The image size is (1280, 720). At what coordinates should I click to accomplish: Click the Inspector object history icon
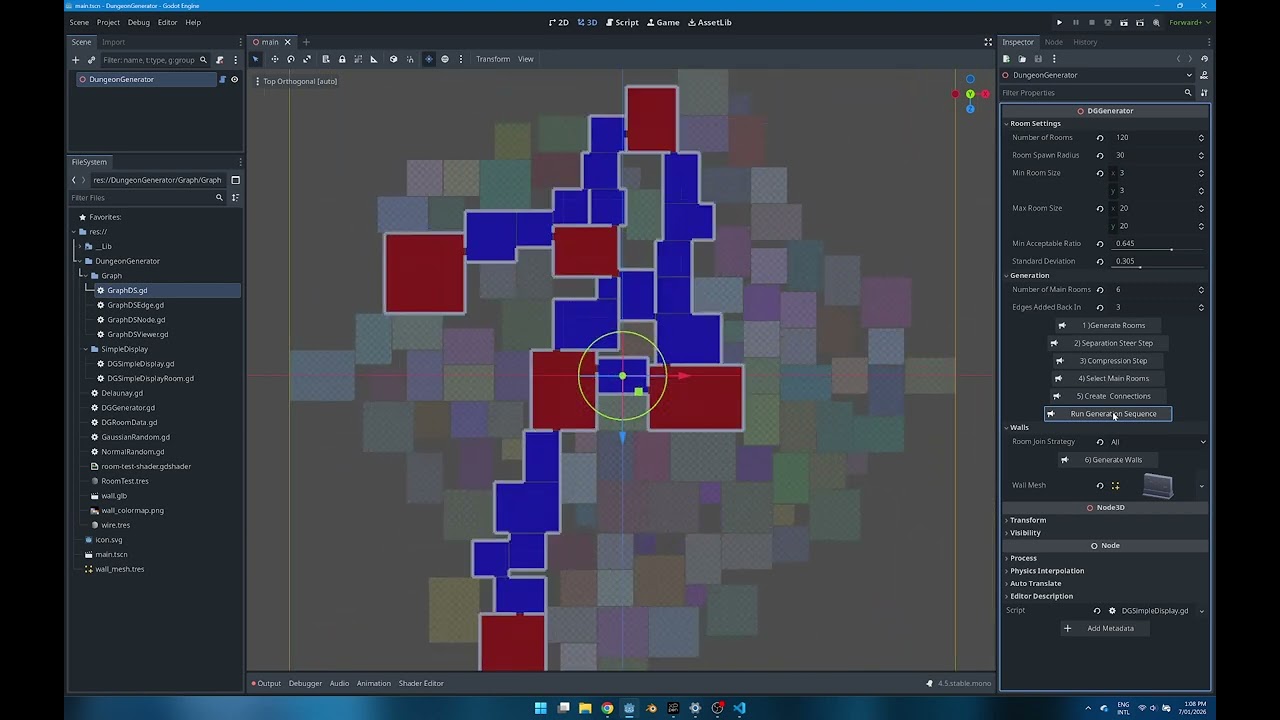click(1204, 59)
